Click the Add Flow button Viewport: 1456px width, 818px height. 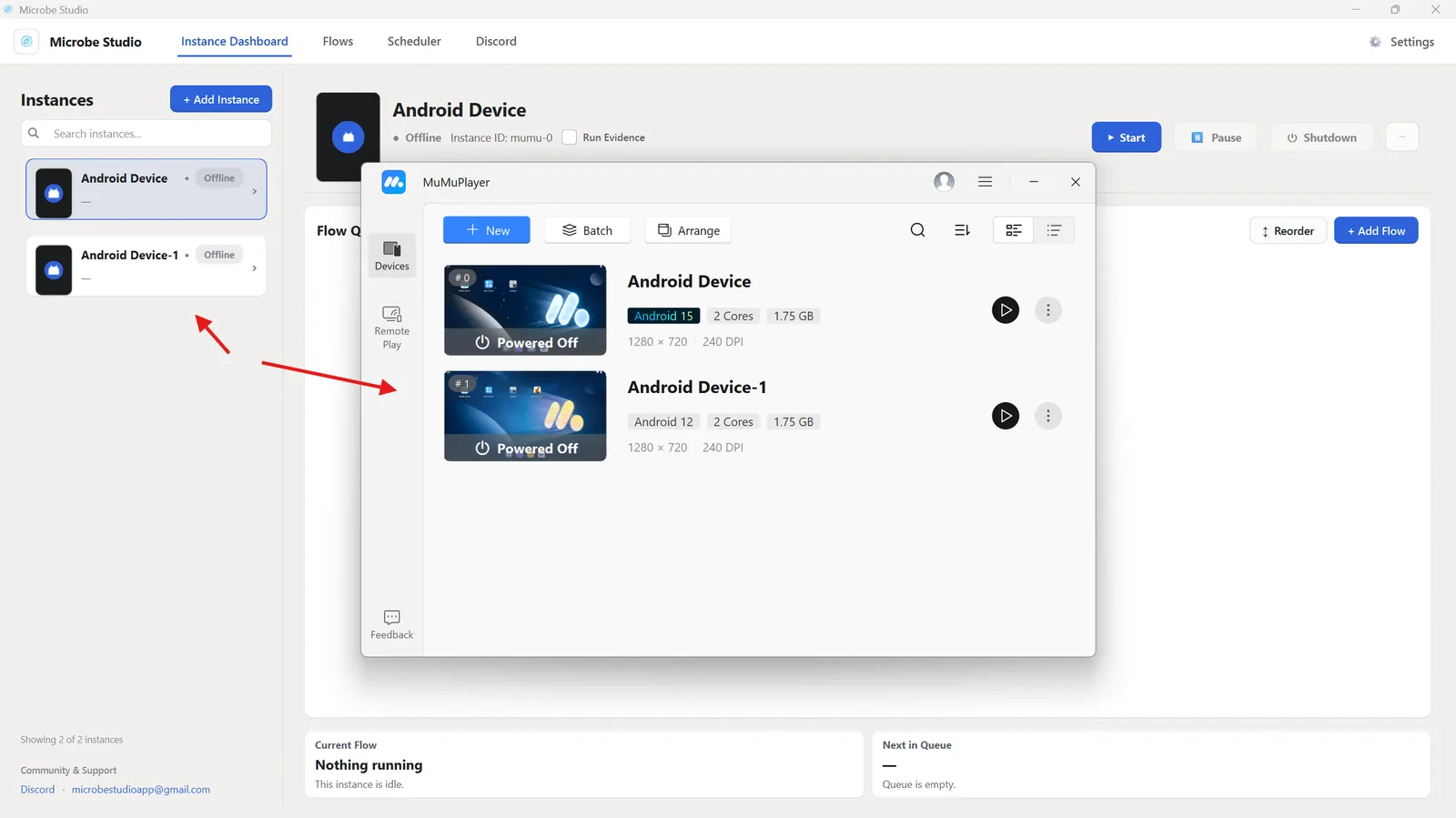point(1376,231)
